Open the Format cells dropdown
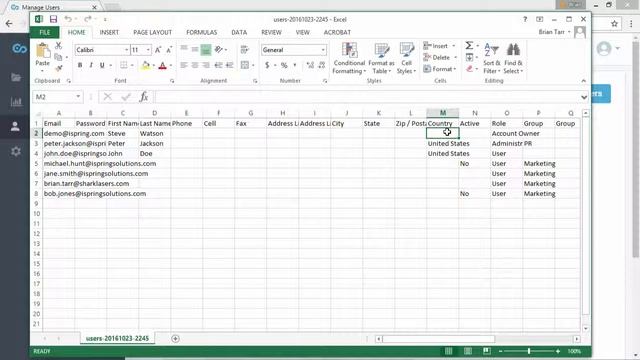This screenshot has height=360, width=640. point(455,69)
